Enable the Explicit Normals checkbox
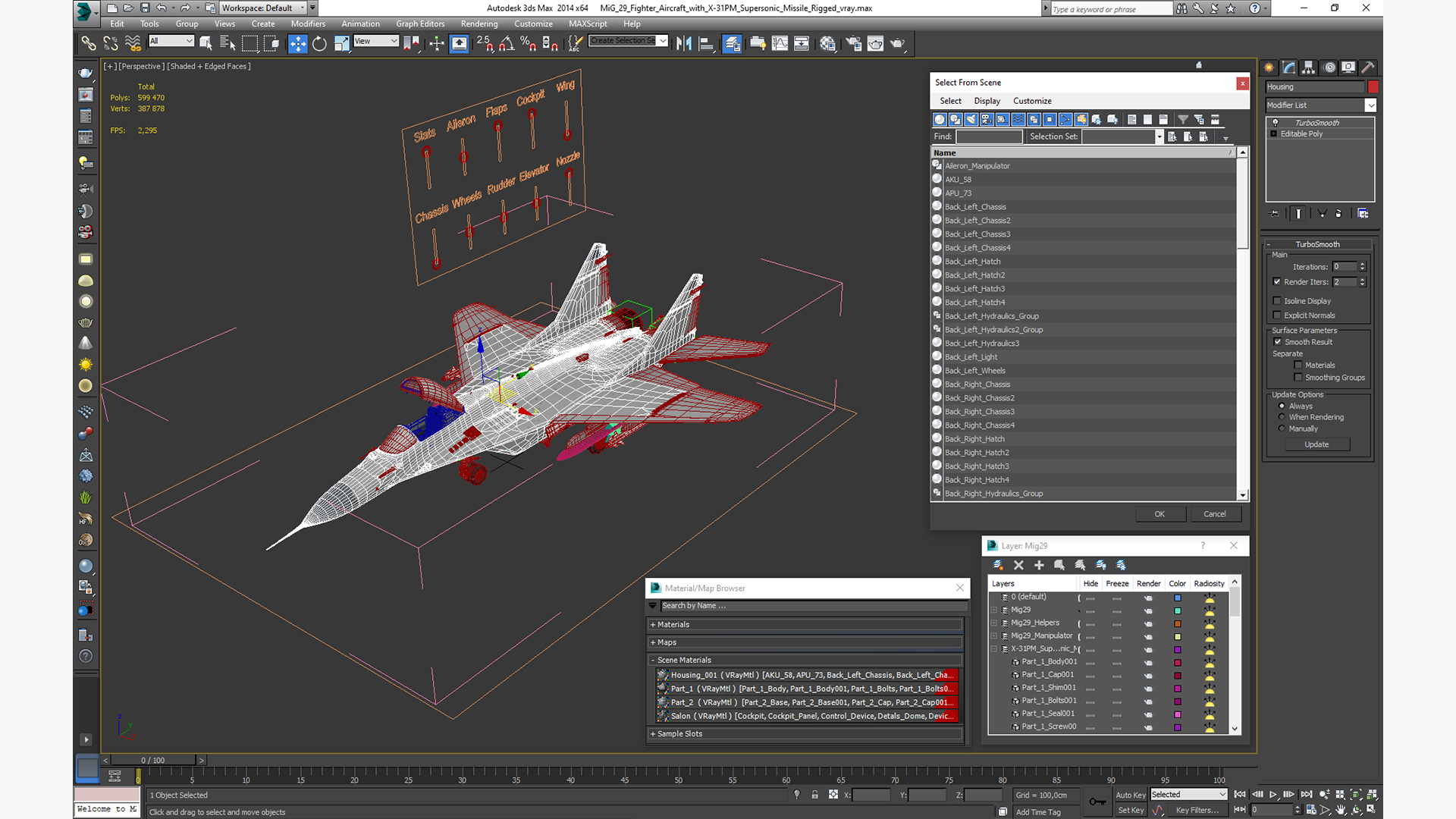 pos(1277,315)
